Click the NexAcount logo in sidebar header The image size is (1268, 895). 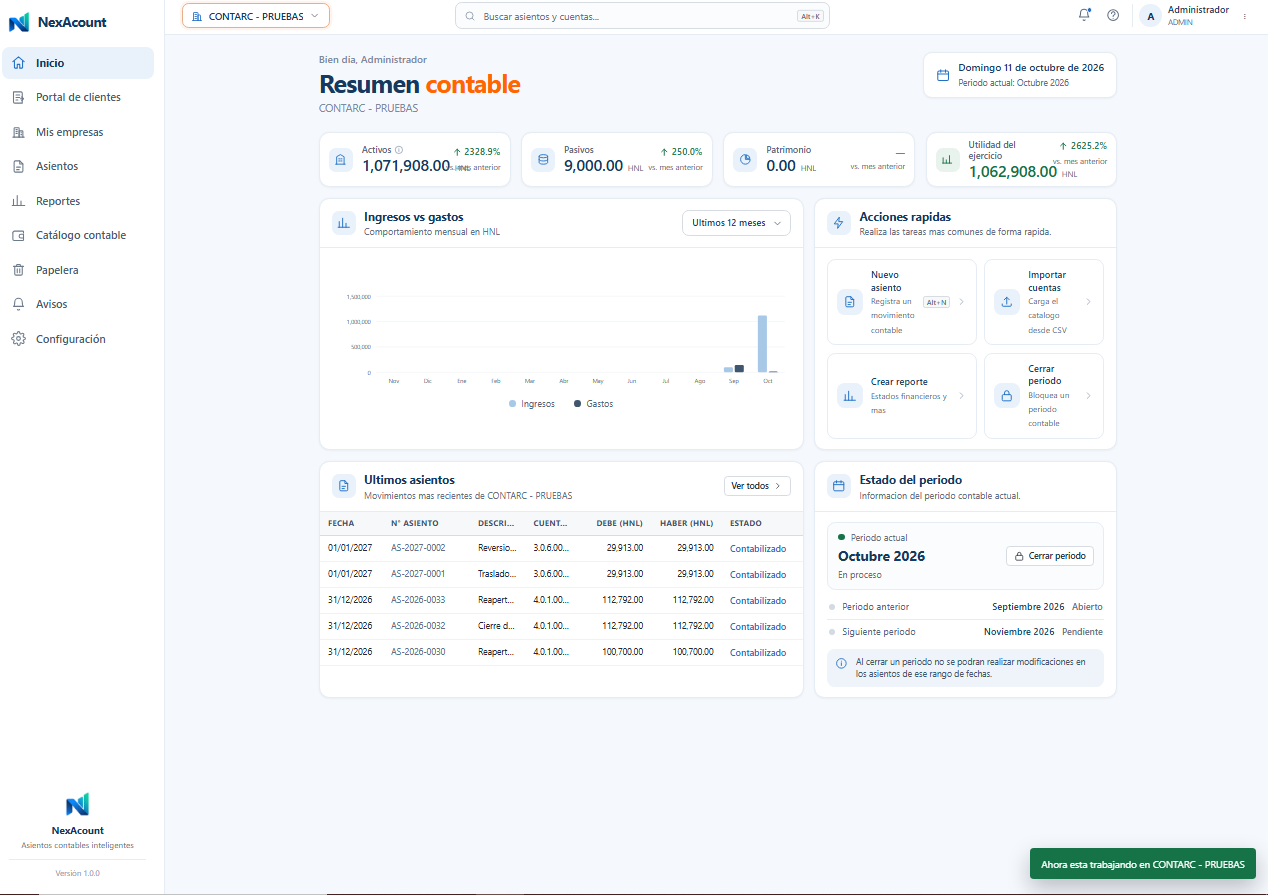pyautogui.click(x=19, y=22)
